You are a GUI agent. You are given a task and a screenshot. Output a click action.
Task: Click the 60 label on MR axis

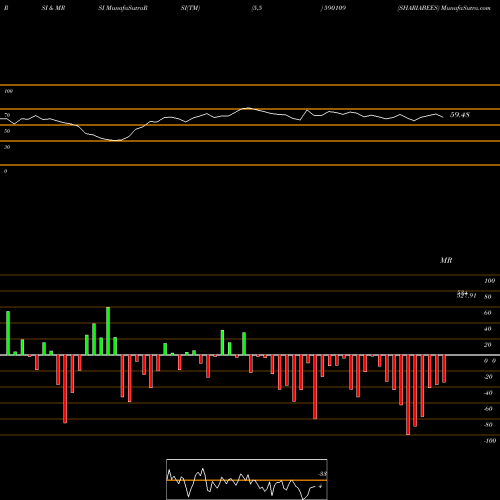click(488, 313)
